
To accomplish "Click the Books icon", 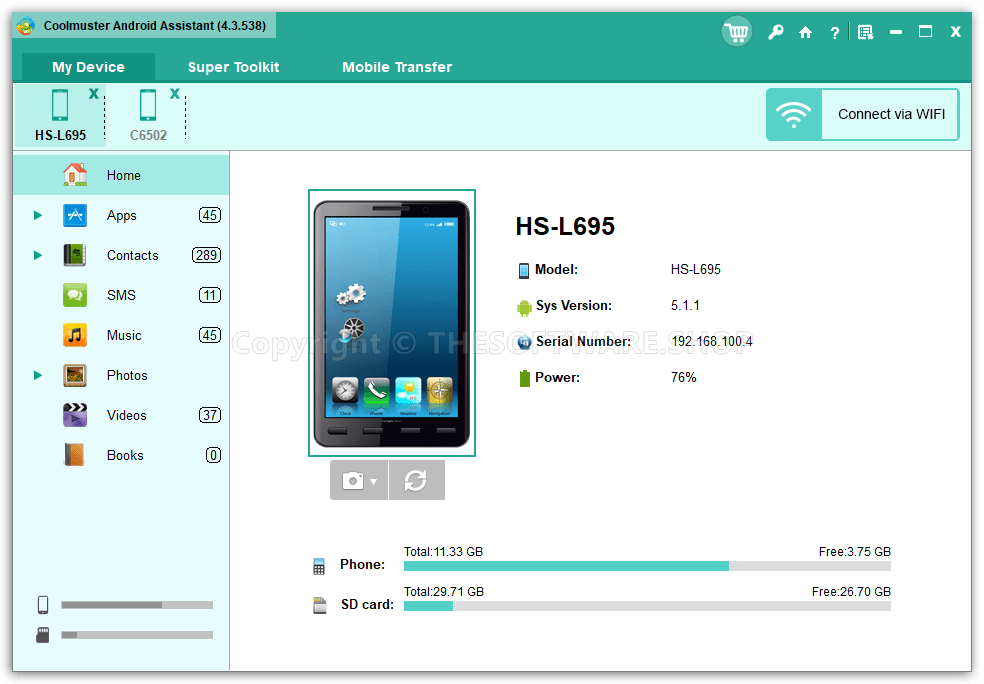I will [x=75, y=455].
